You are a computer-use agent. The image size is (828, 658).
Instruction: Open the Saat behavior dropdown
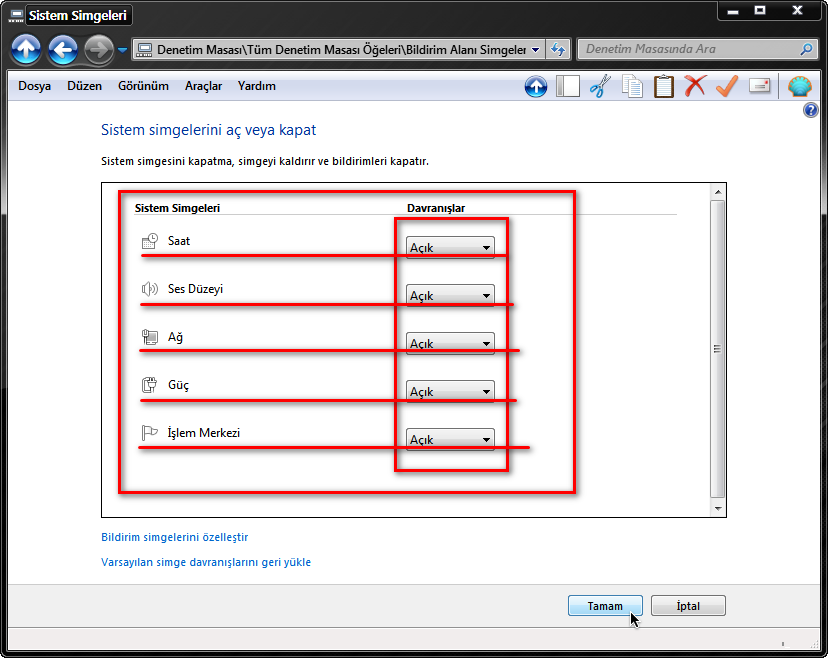[450, 247]
